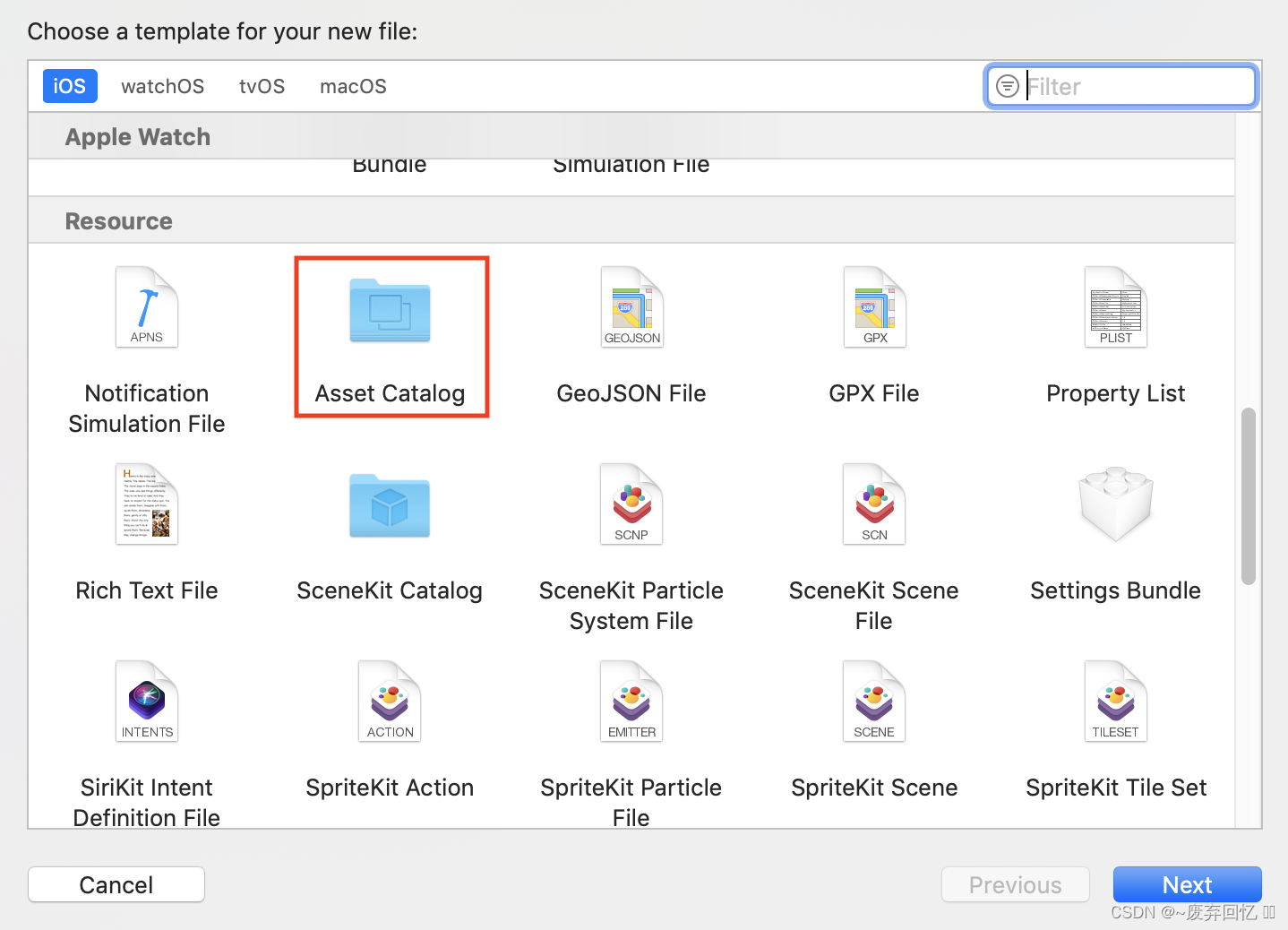Select the SceneKit Scene File SCN icon
The width and height of the screenshot is (1288, 930).
(x=874, y=504)
